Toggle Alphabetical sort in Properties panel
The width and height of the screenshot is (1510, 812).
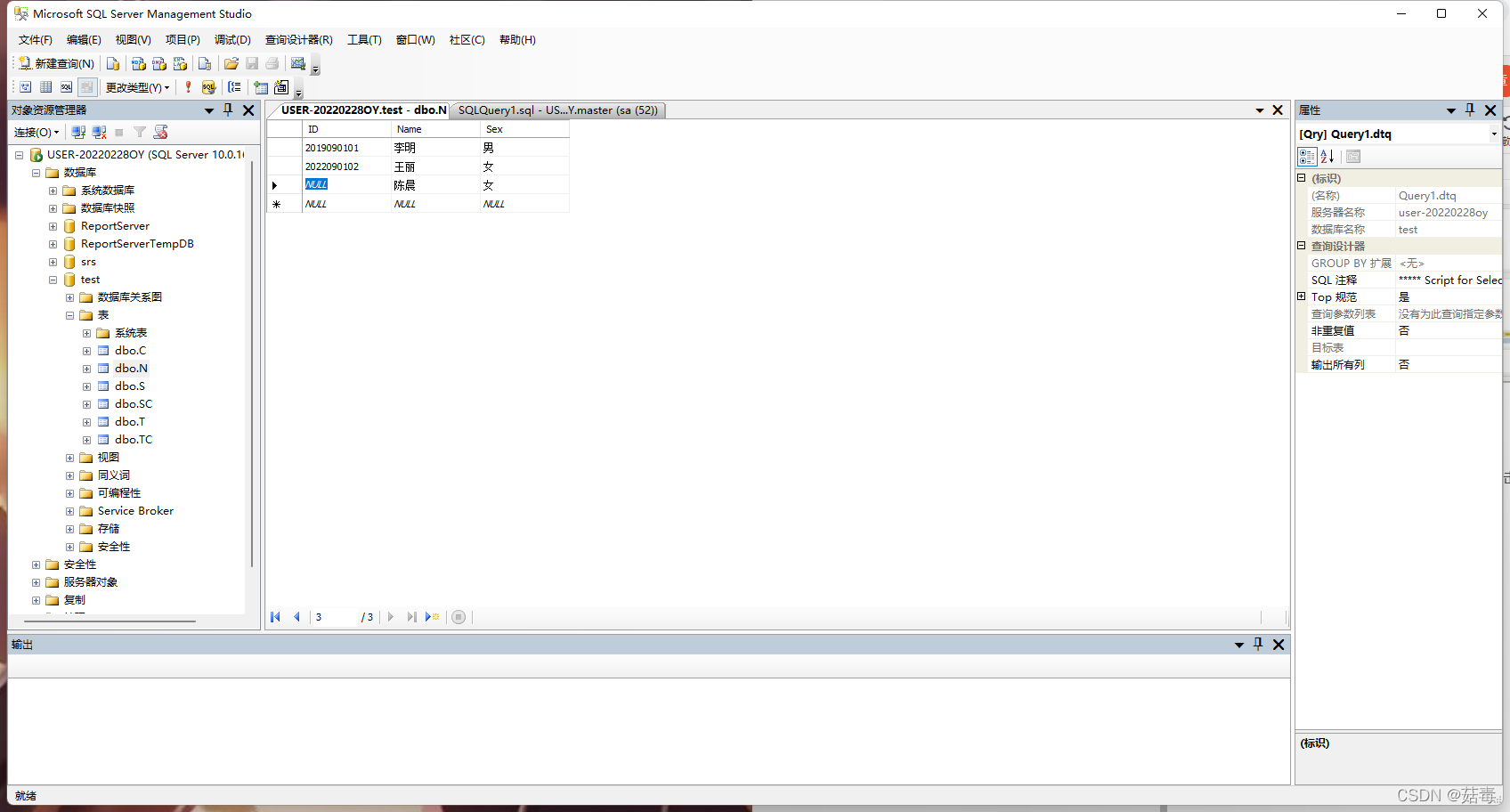click(1327, 157)
